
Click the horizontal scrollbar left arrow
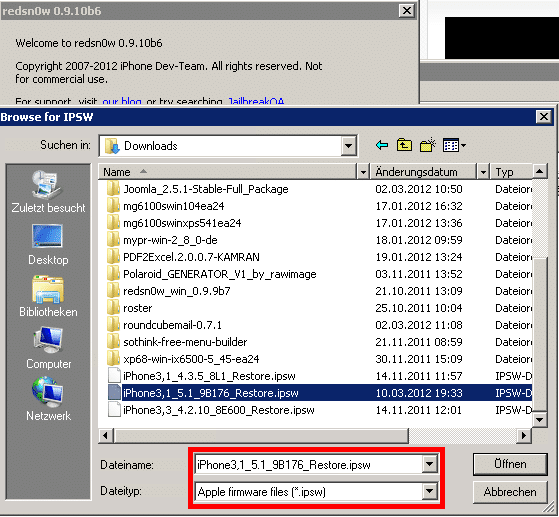tap(106, 435)
